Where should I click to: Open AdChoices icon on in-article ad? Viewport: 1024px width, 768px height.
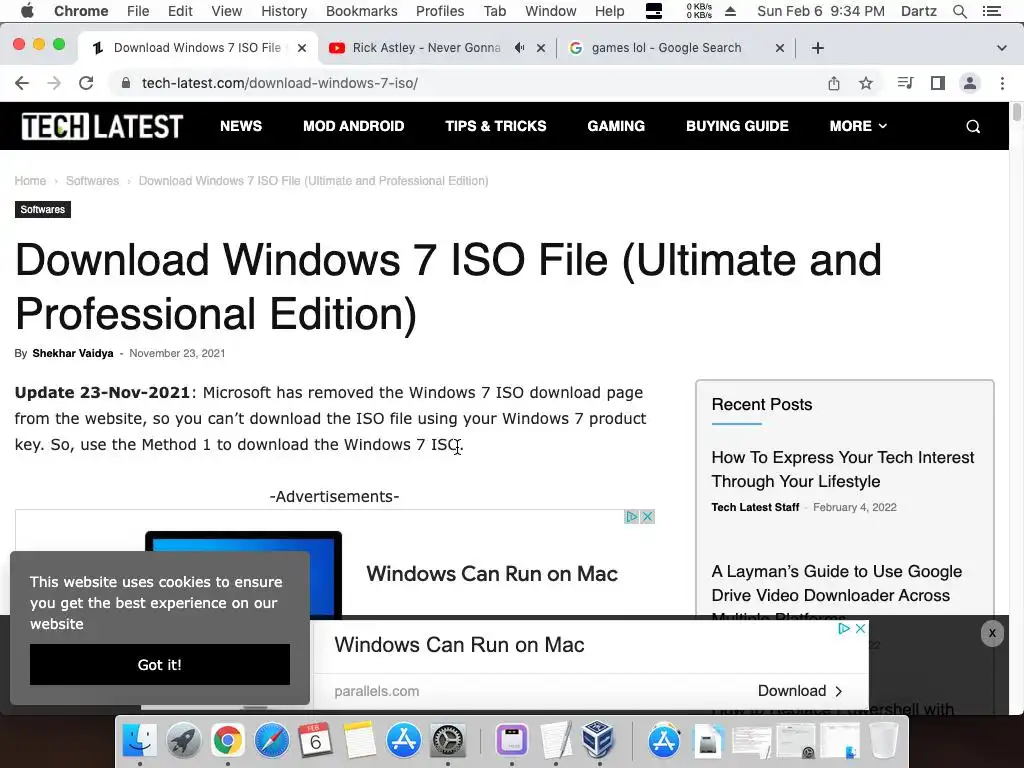pyautogui.click(x=632, y=517)
